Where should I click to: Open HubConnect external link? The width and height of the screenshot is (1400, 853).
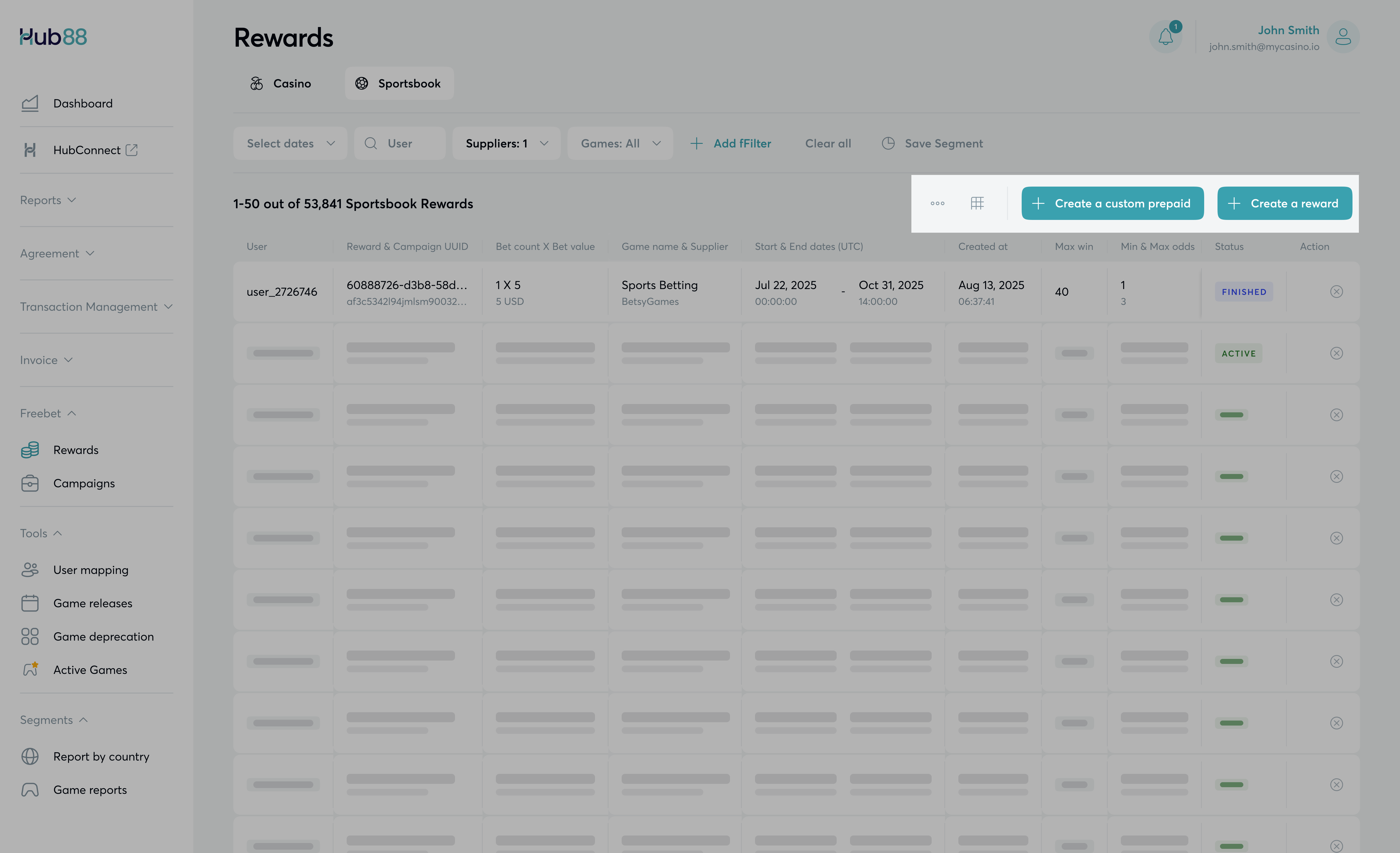coord(87,150)
